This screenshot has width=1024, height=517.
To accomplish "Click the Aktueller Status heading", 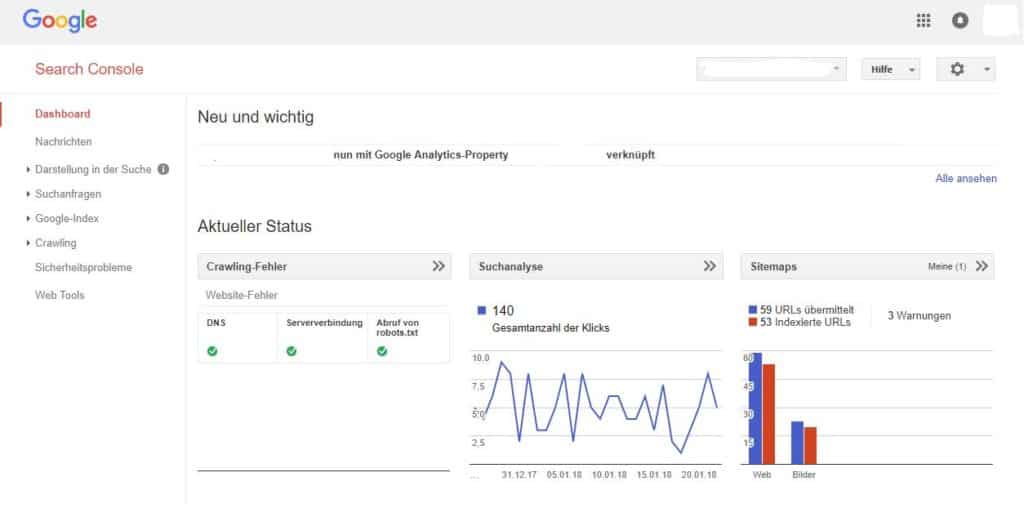I will coord(255,227).
